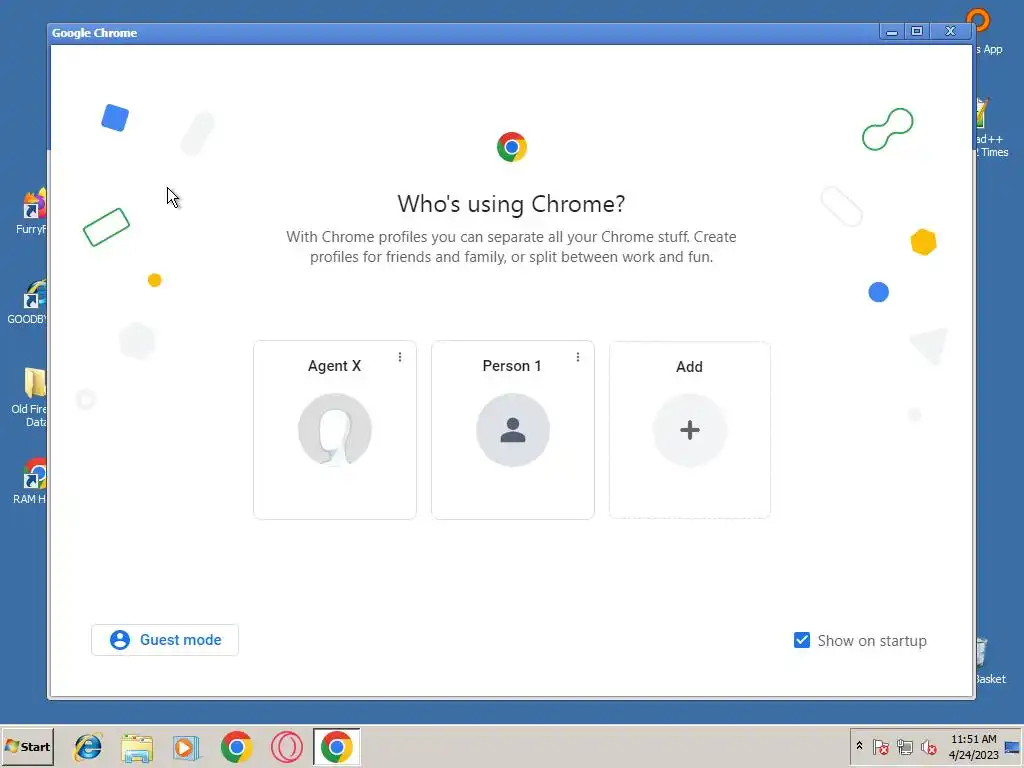Open Windows Media Player from taskbar
The width and height of the screenshot is (1024, 768).
point(186,747)
